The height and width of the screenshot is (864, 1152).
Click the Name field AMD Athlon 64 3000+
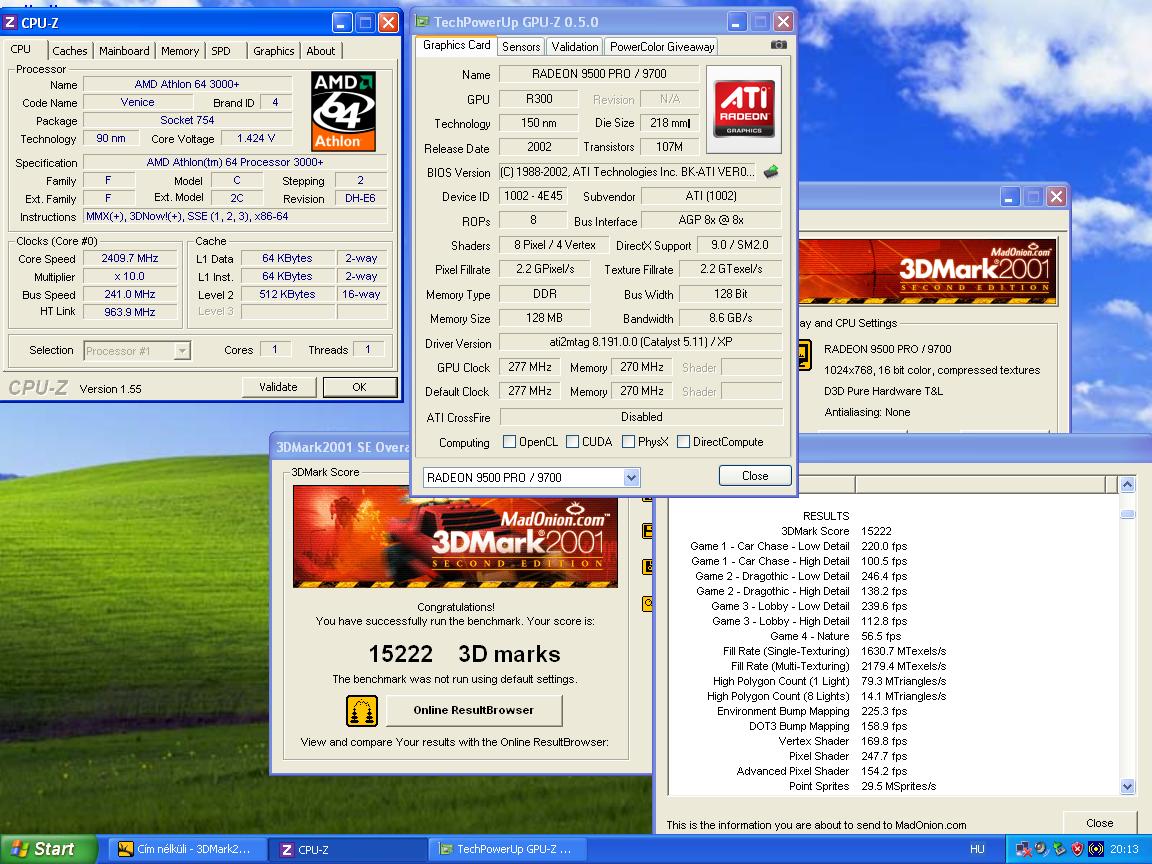tap(187, 84)
